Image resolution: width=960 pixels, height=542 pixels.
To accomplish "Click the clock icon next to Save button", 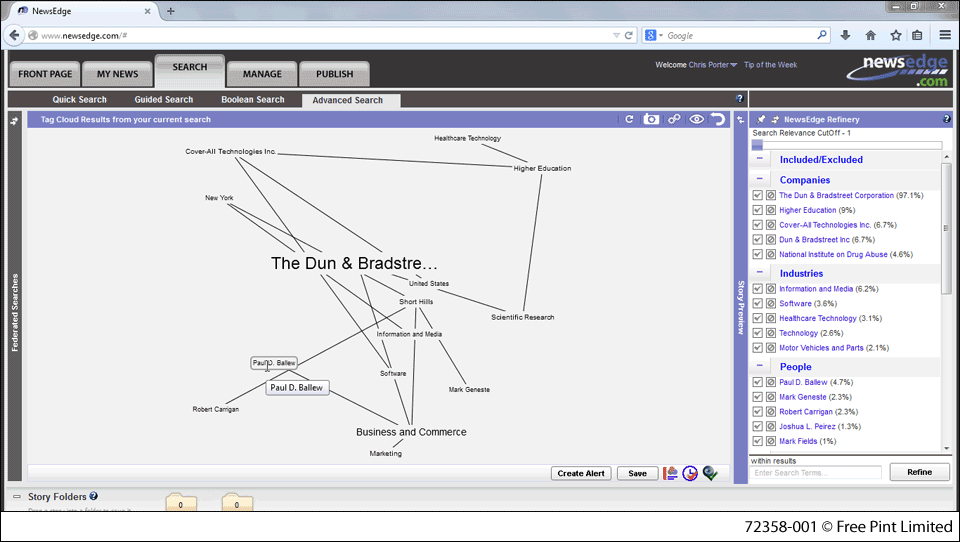I will pyautogui.click(x=690, y=473).
